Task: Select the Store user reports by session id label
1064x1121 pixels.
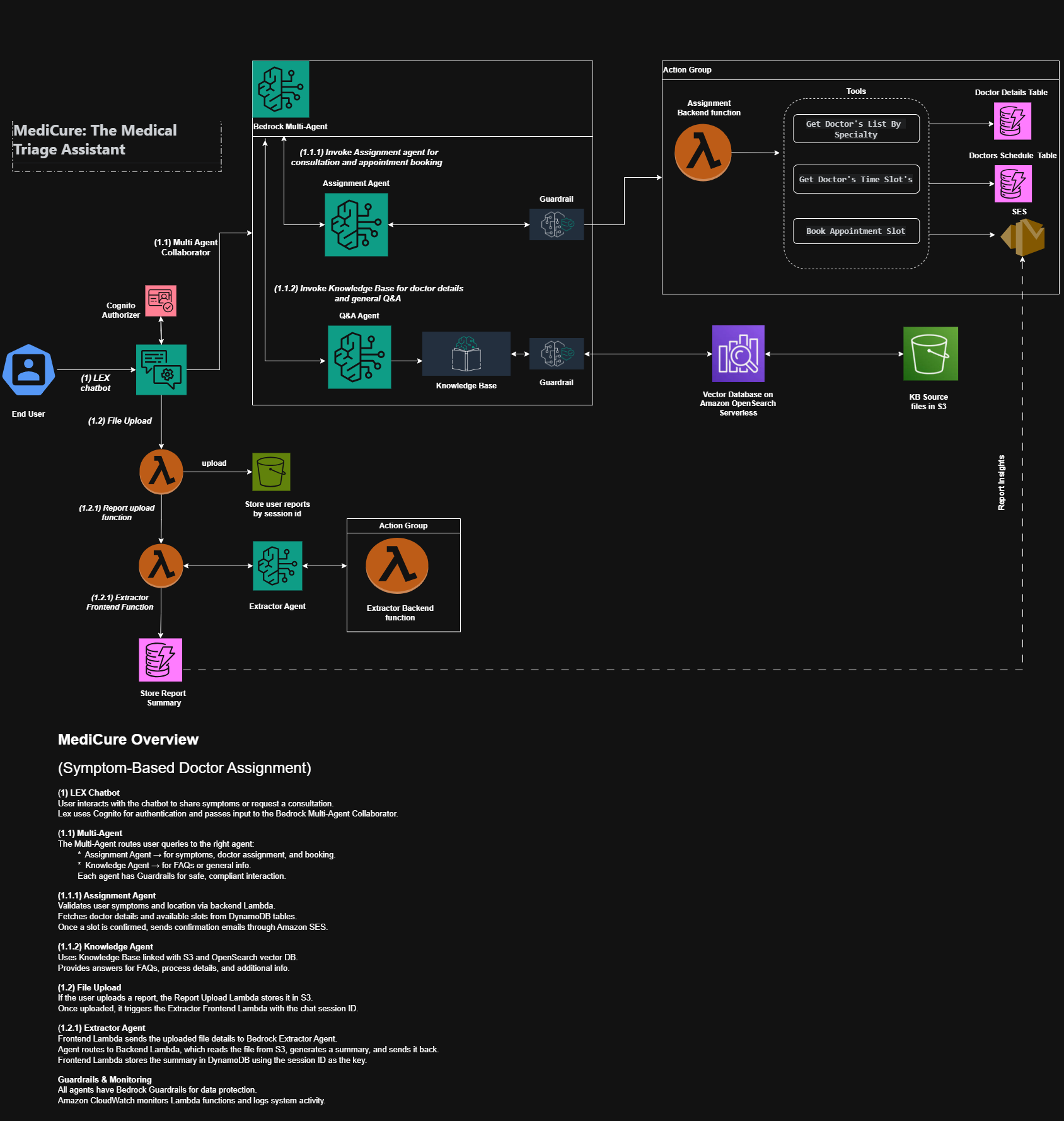Action: coord(277,509)
